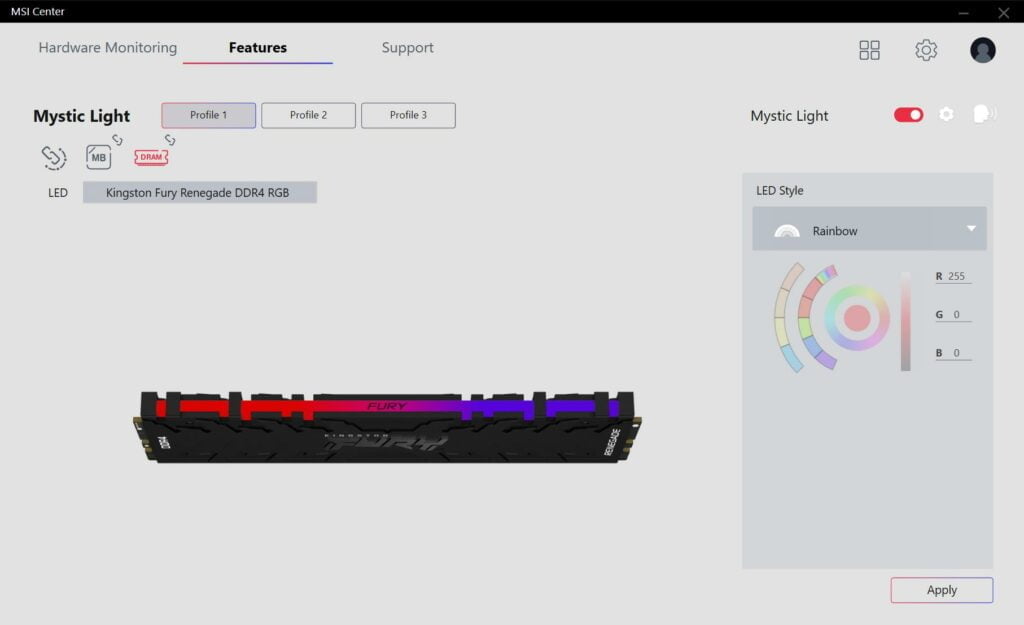Screen dimensions: 1024x625
Task: Click the voice control head icon
Action: click(x=983, y=115)
